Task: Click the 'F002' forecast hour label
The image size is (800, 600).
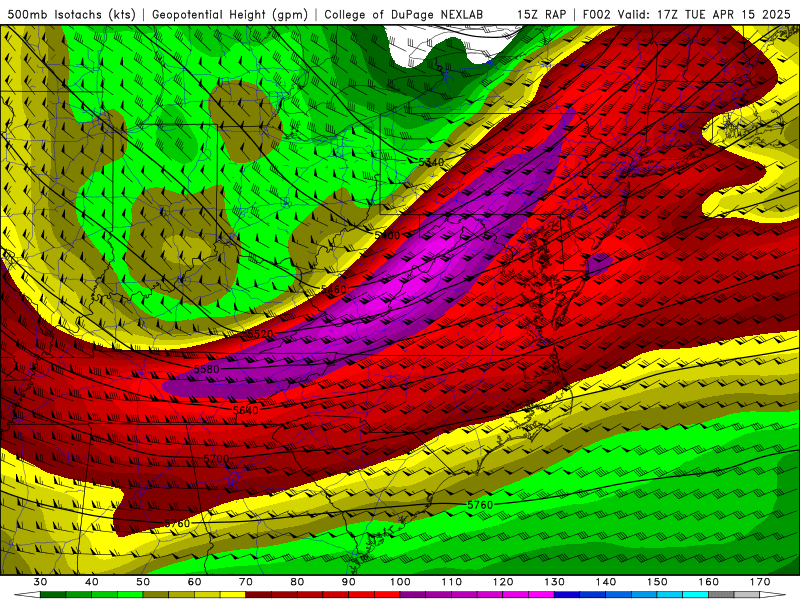Action: pyautogui.click(x=596, y=15)
